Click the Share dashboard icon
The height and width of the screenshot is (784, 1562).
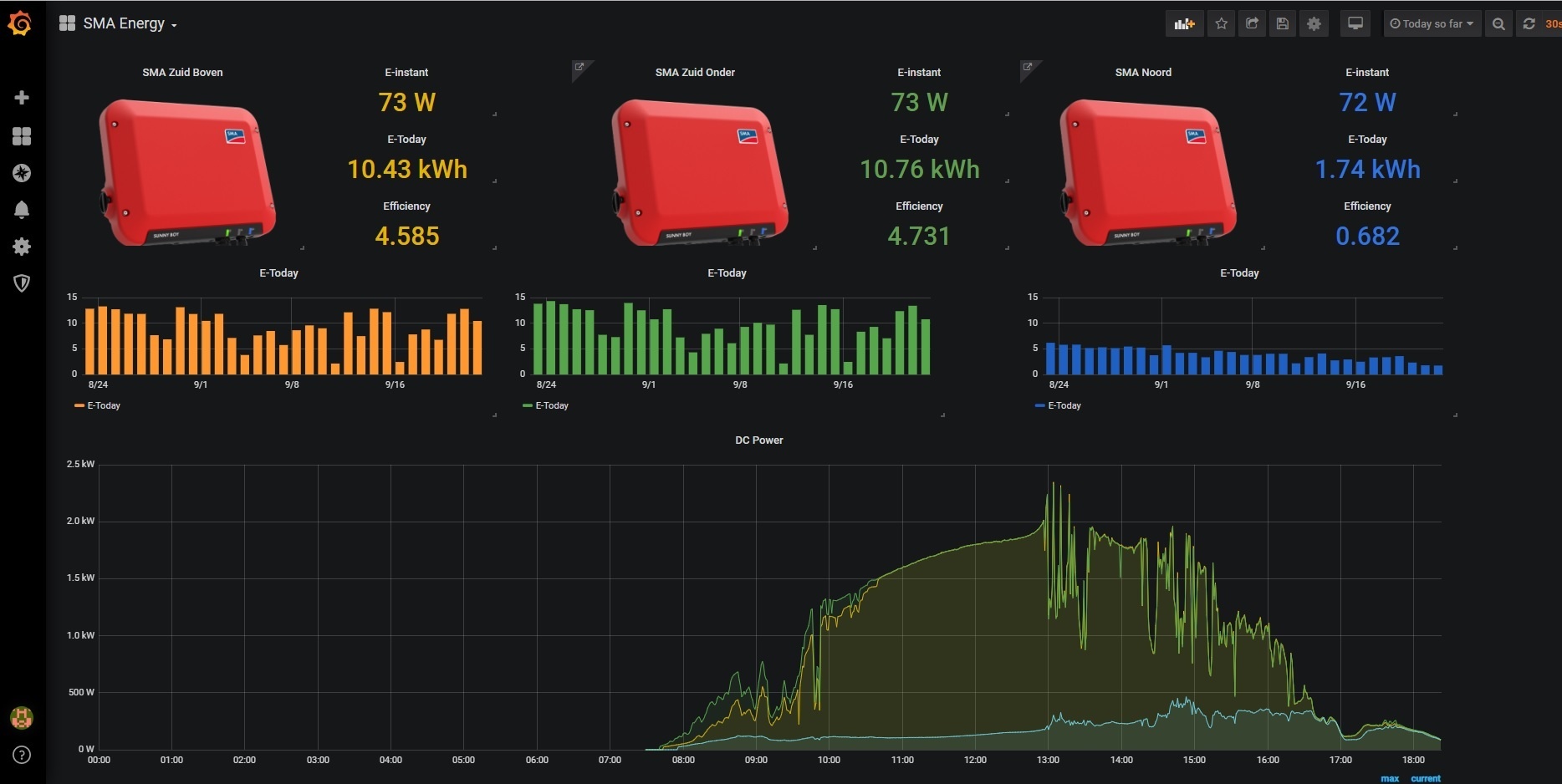tap(1252, 23)
